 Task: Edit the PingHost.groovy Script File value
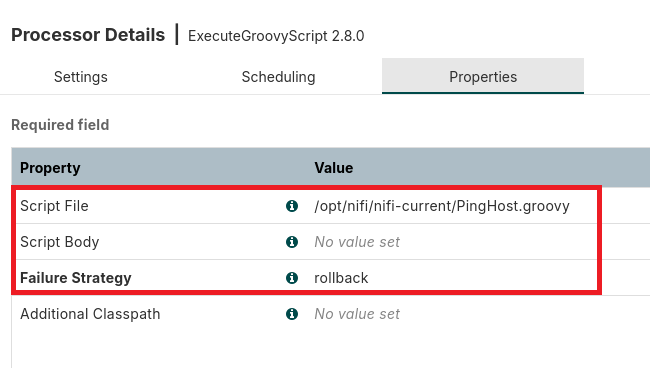(x=442, y=206)
